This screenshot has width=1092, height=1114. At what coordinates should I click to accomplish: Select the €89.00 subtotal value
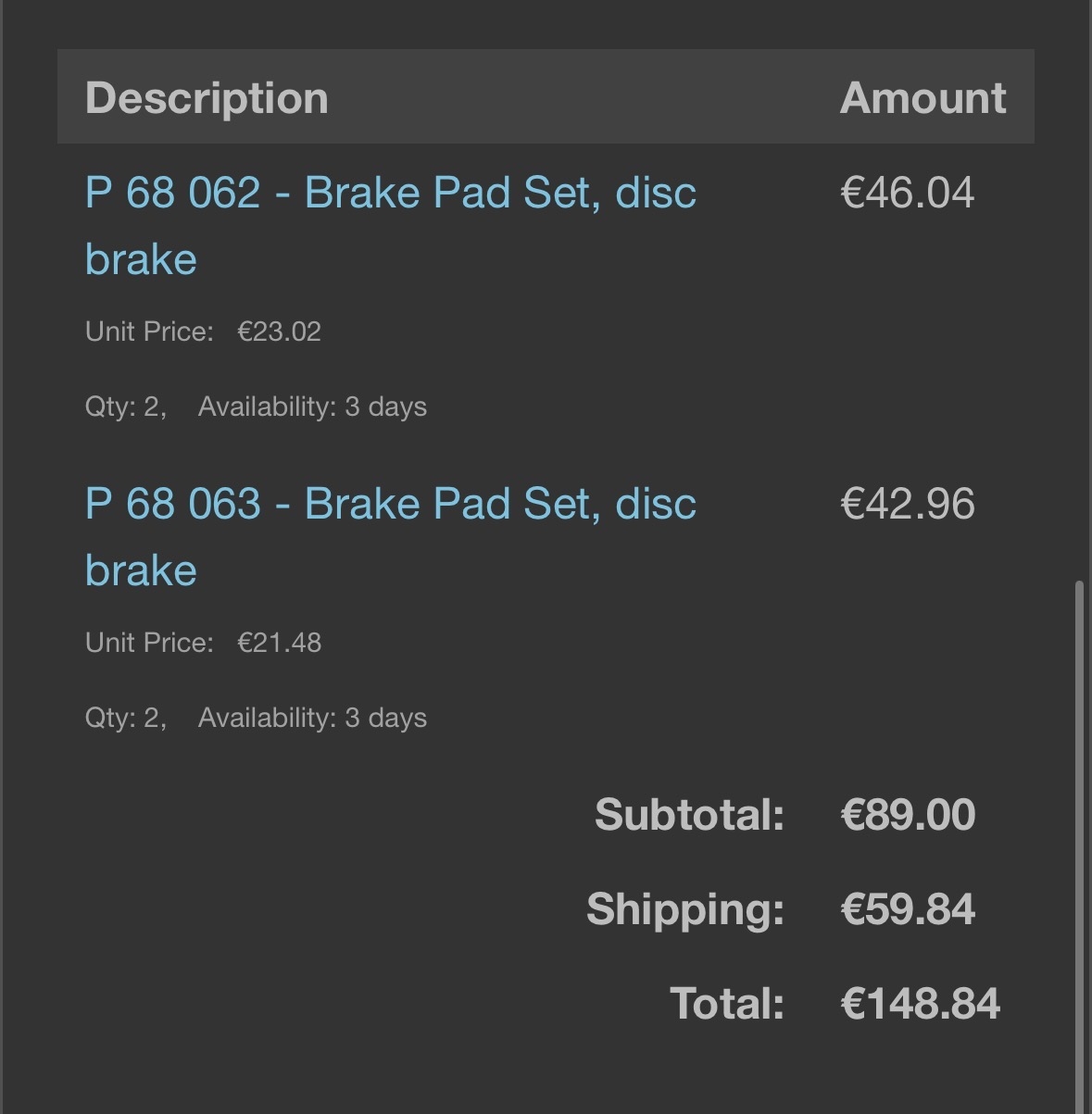point(907,815)
